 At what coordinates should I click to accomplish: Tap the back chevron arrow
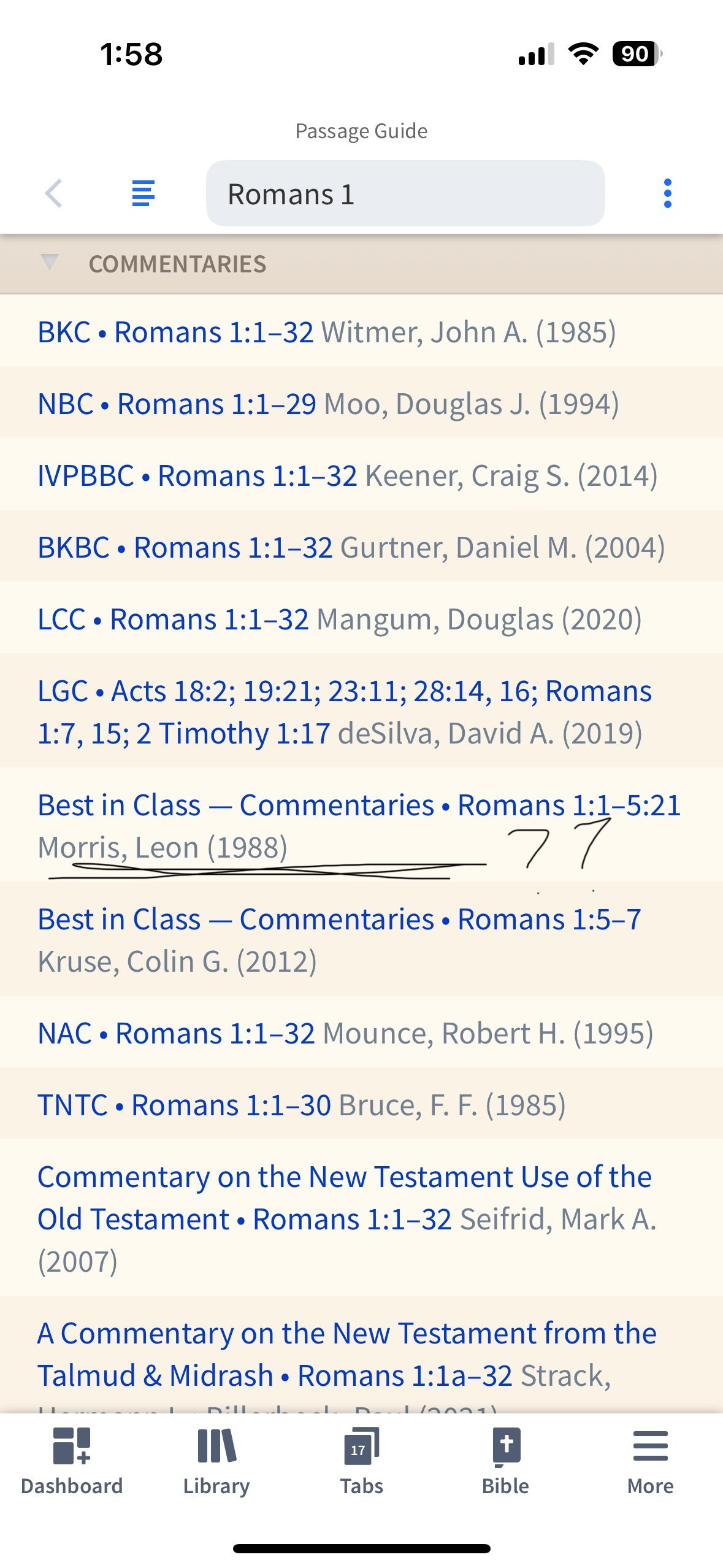point(54,194)
